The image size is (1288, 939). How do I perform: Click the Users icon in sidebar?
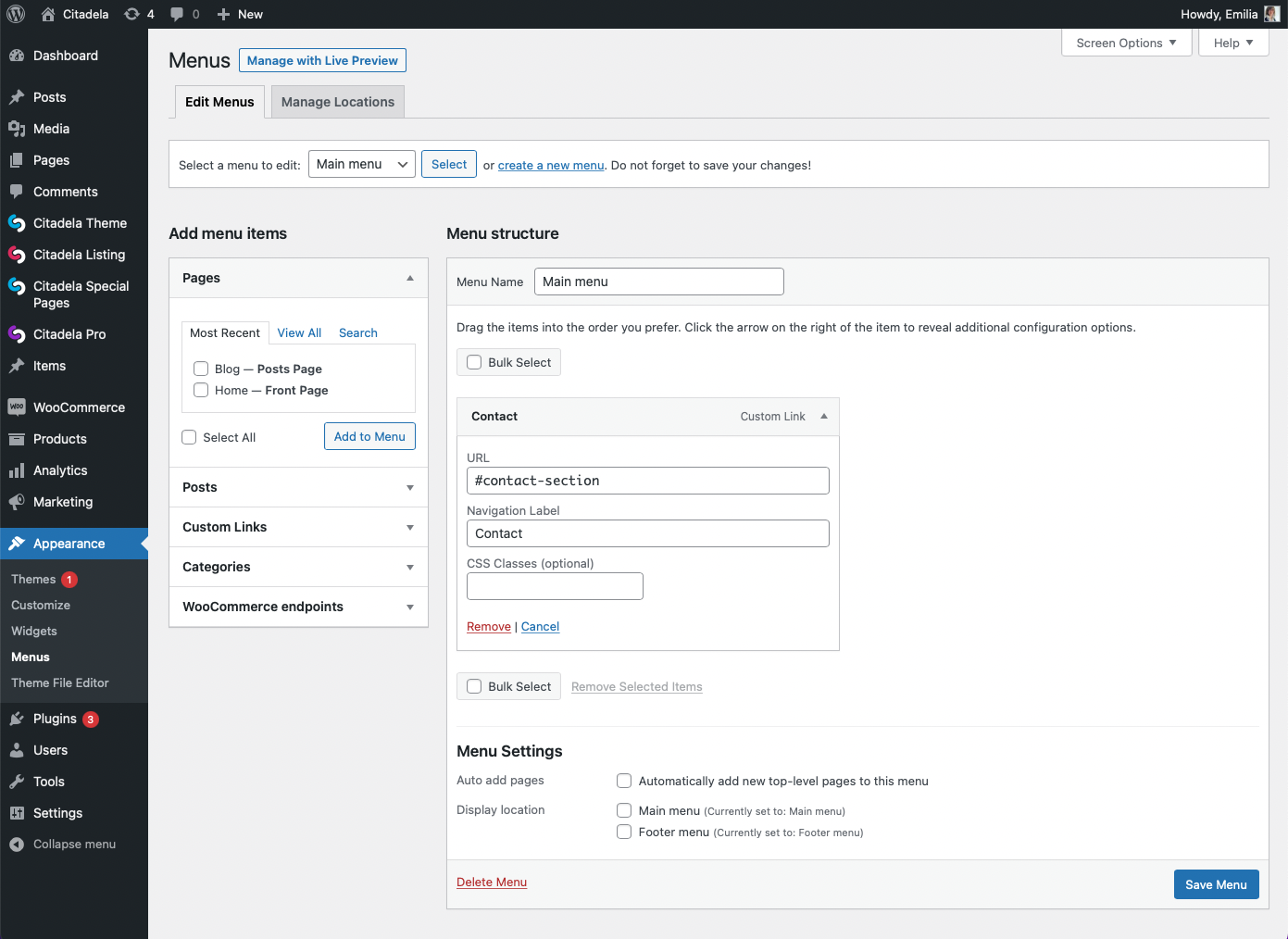click(17, 750)
